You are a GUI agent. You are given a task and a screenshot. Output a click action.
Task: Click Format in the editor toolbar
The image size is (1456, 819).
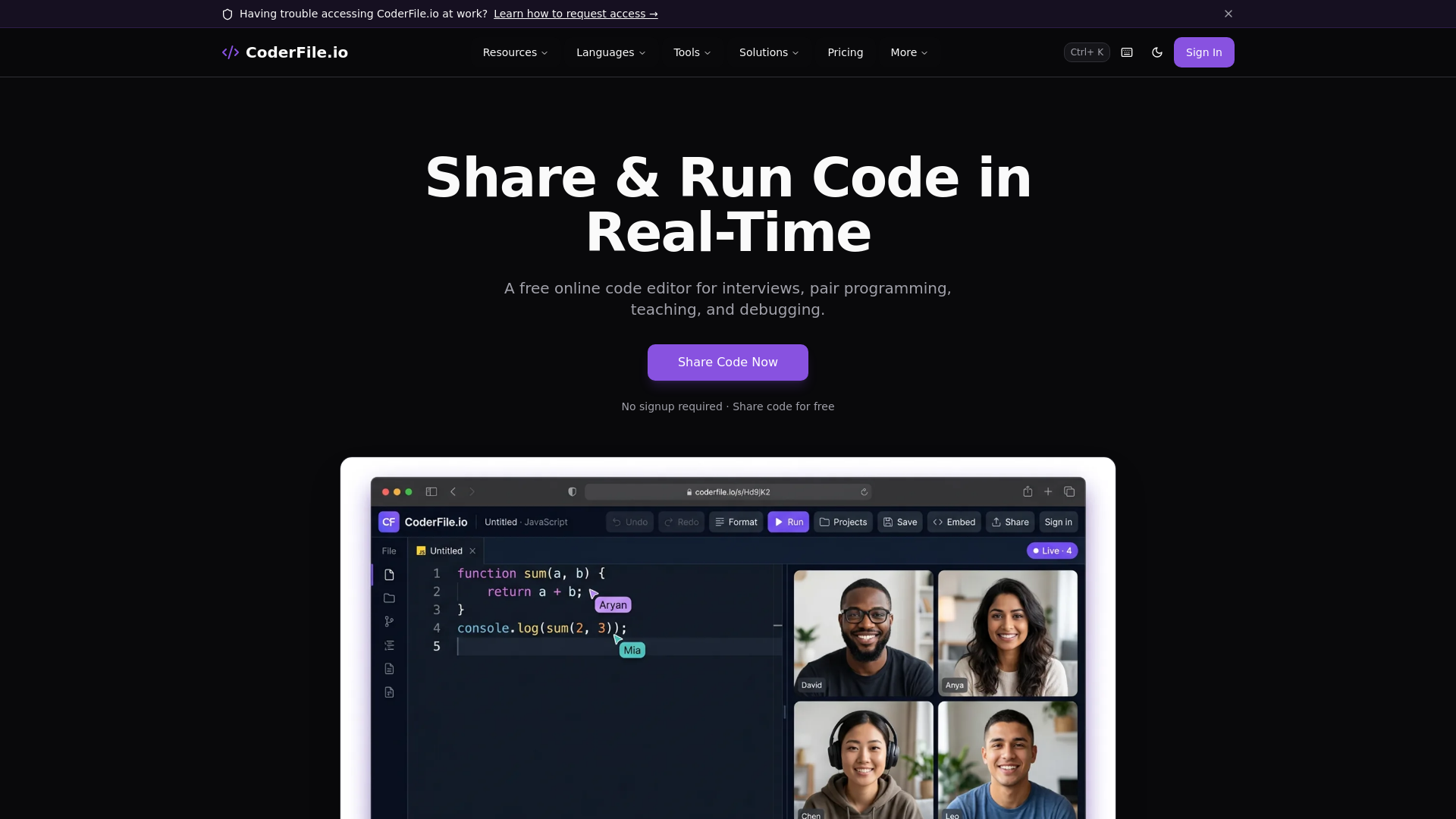[736, 522]
